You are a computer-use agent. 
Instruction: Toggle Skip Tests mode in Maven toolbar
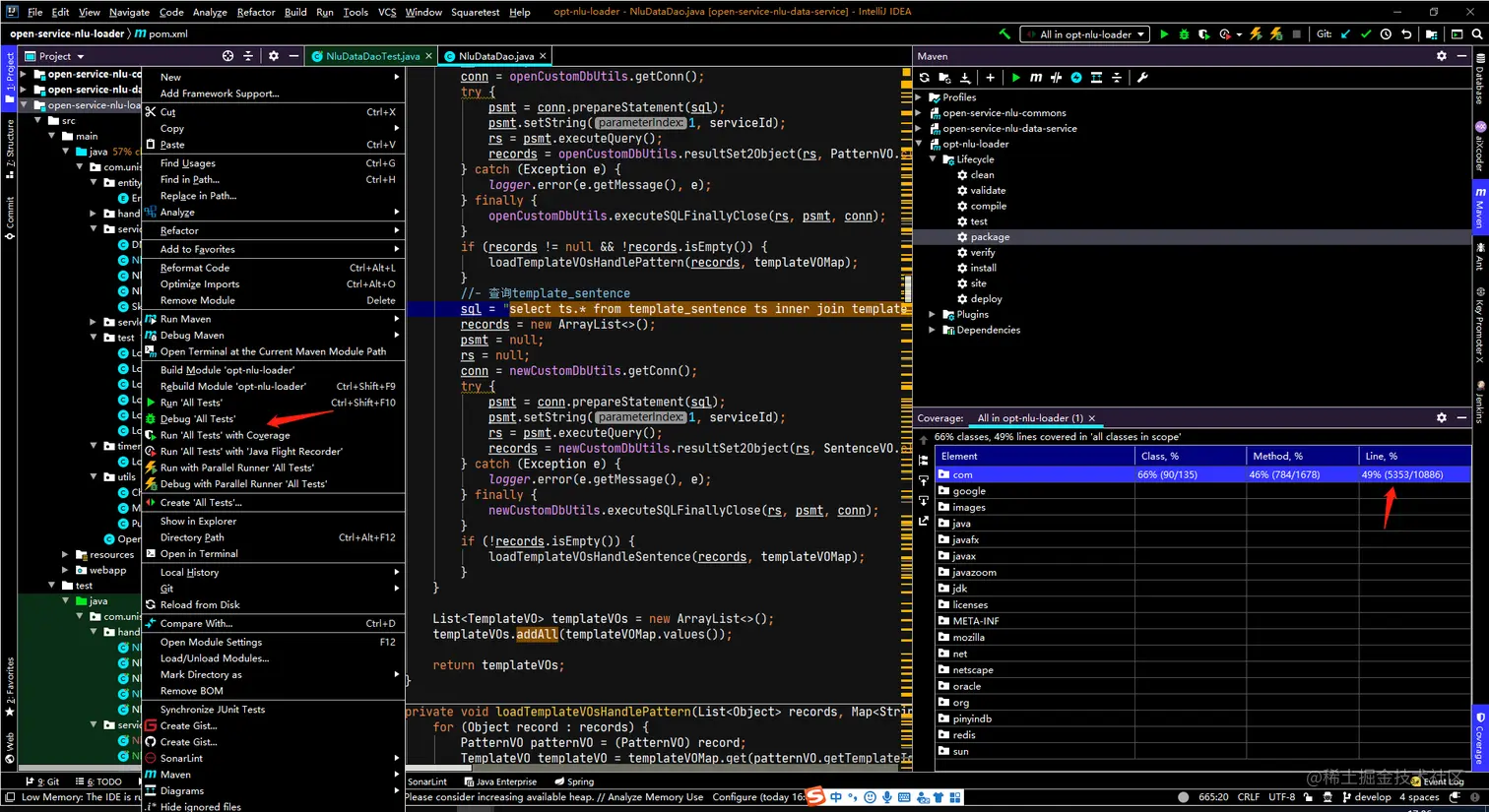(1076, 78)
